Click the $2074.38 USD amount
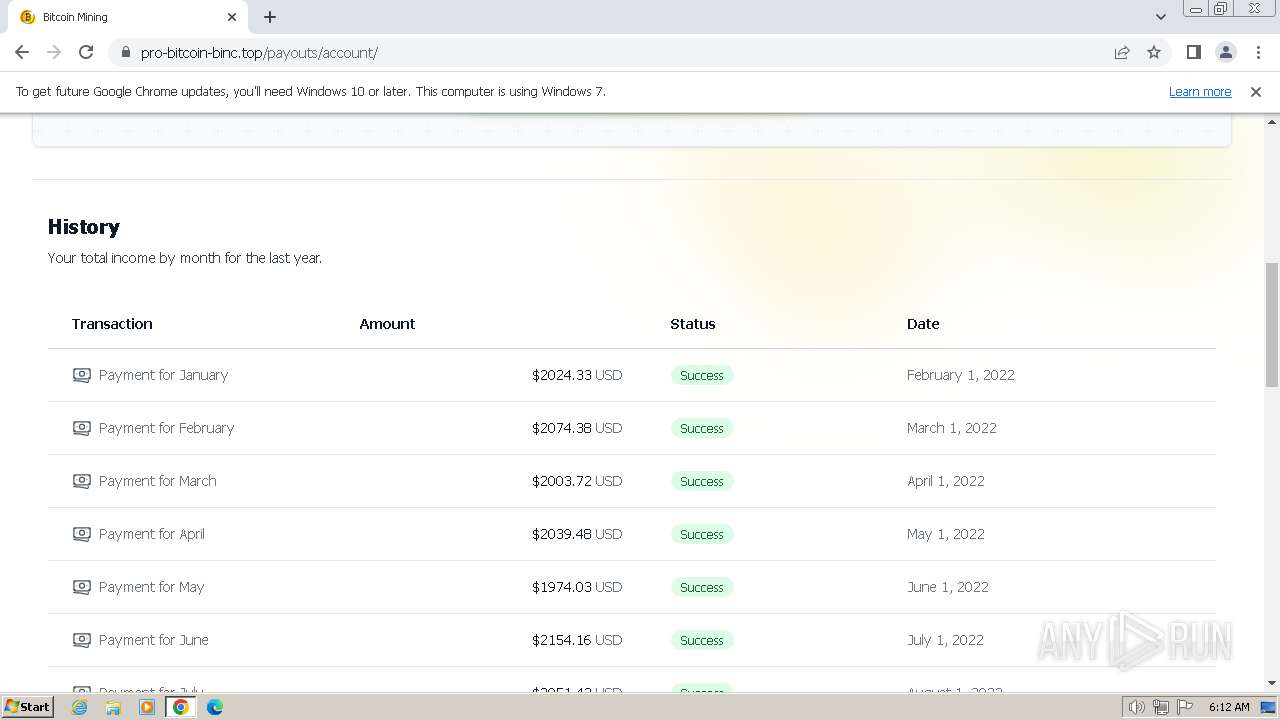1280x720 pixels. [x=577, y=428]
